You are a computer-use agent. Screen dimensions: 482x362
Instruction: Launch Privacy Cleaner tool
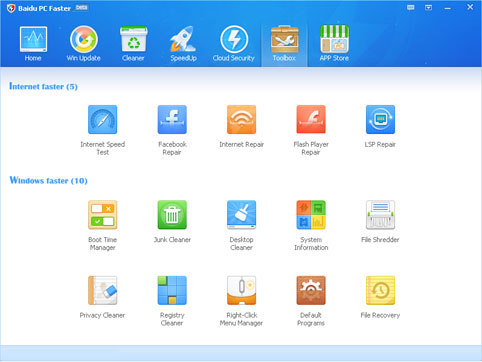click(x=103, y=297)
